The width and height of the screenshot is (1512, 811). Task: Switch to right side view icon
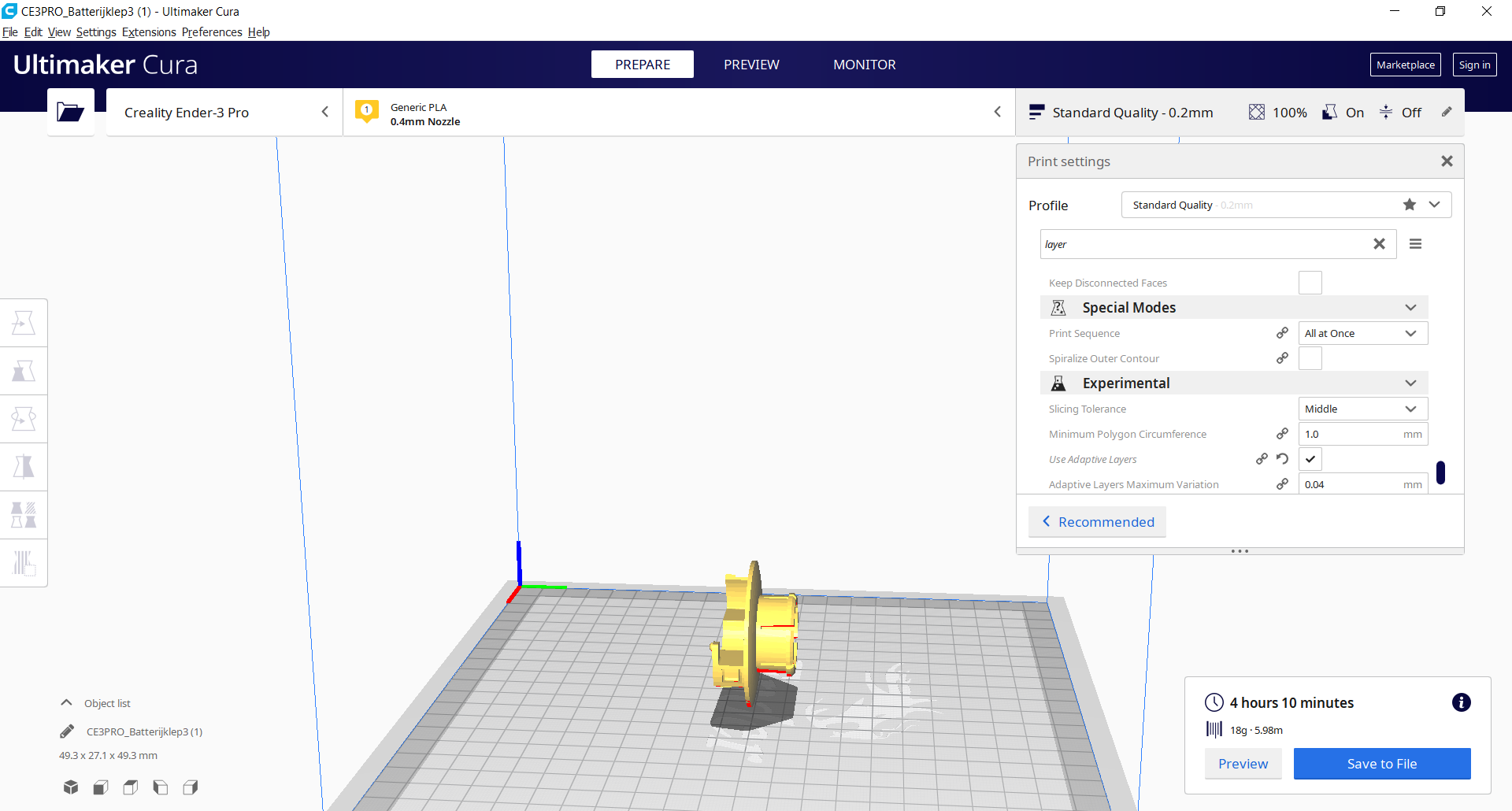[x=191, y=787]
